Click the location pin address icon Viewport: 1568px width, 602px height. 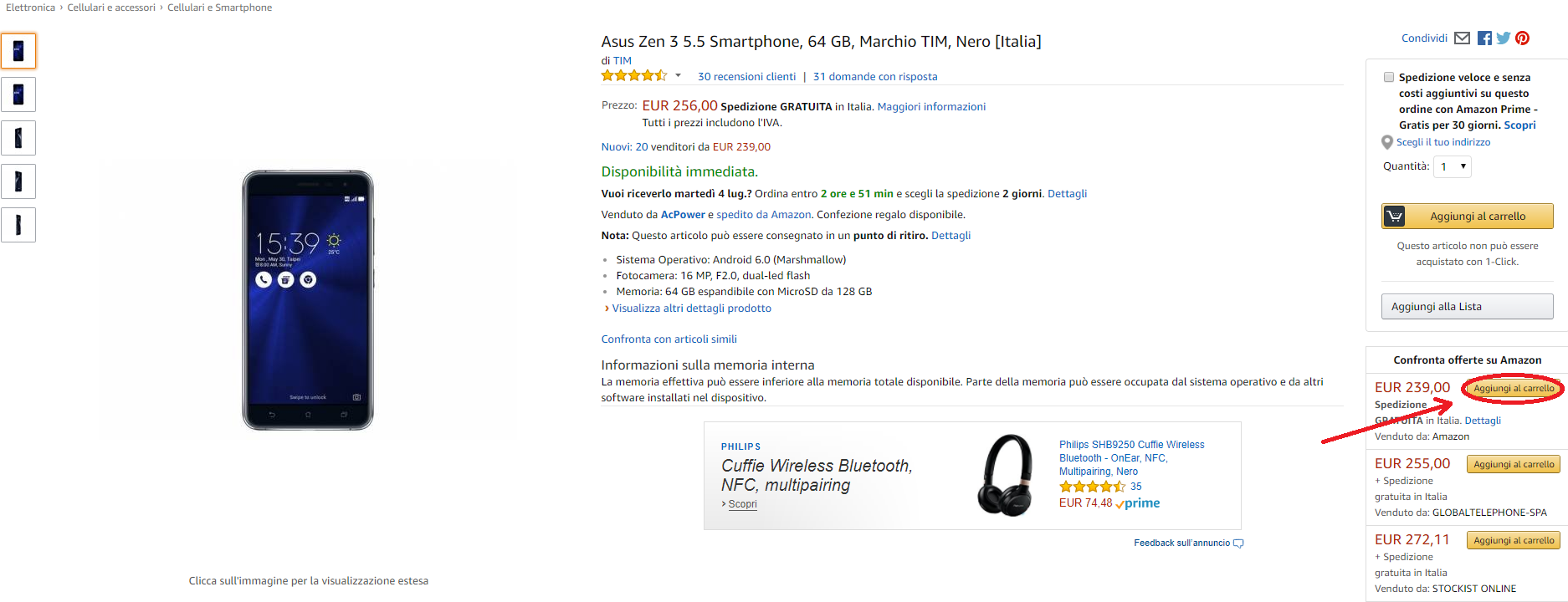pos(1386,142)
